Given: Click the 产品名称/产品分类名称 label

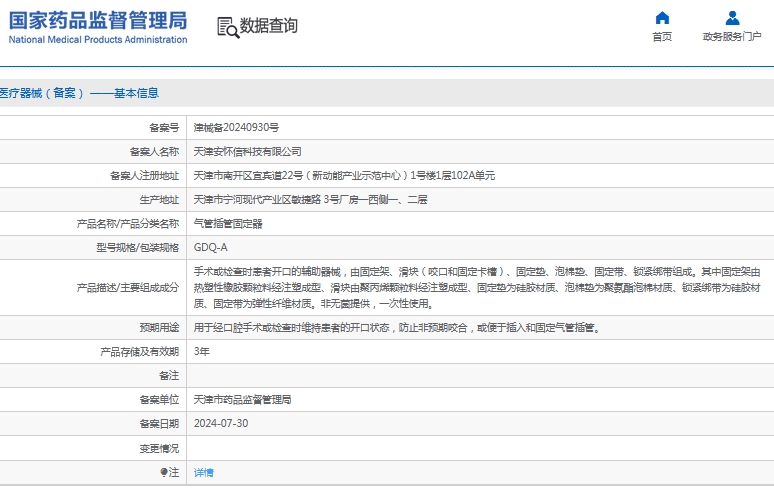Looking at the screenshot, I should 127,224.
